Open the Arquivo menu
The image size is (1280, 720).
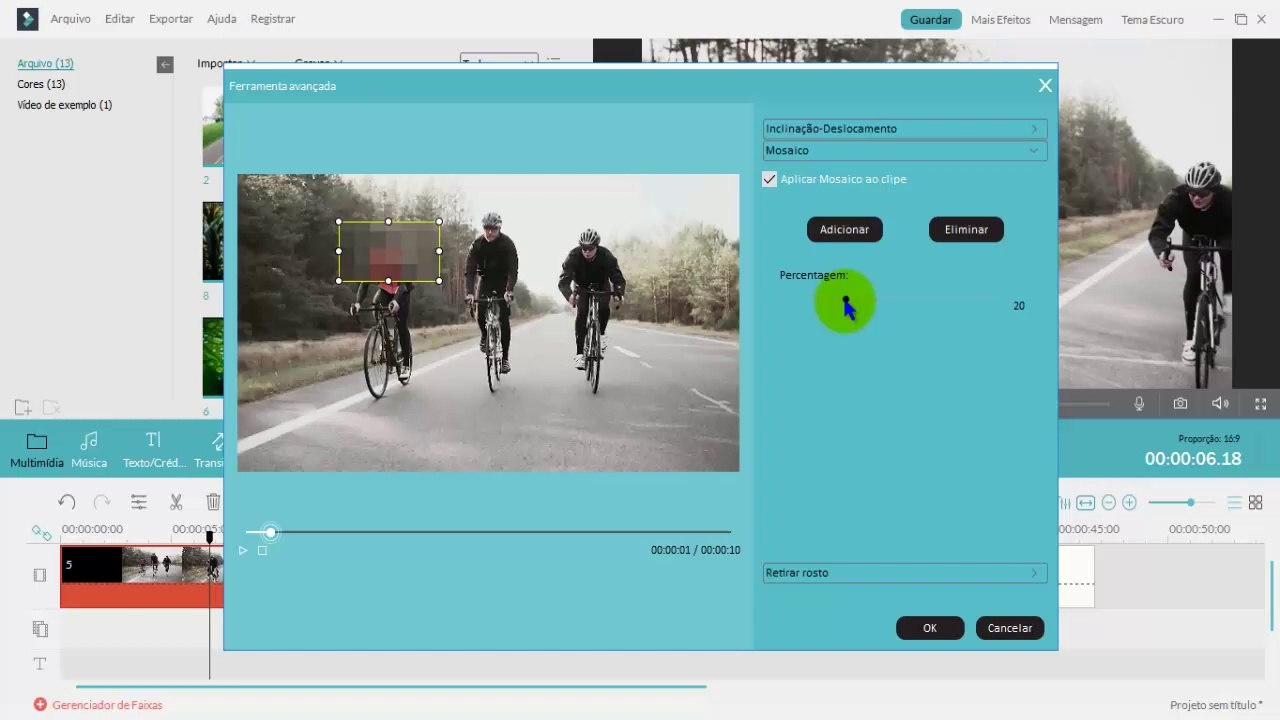point(70,19)
